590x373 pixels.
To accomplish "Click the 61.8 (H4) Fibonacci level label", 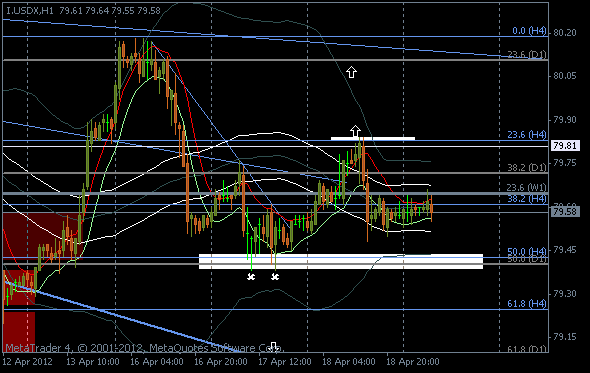I will point(527,303).
